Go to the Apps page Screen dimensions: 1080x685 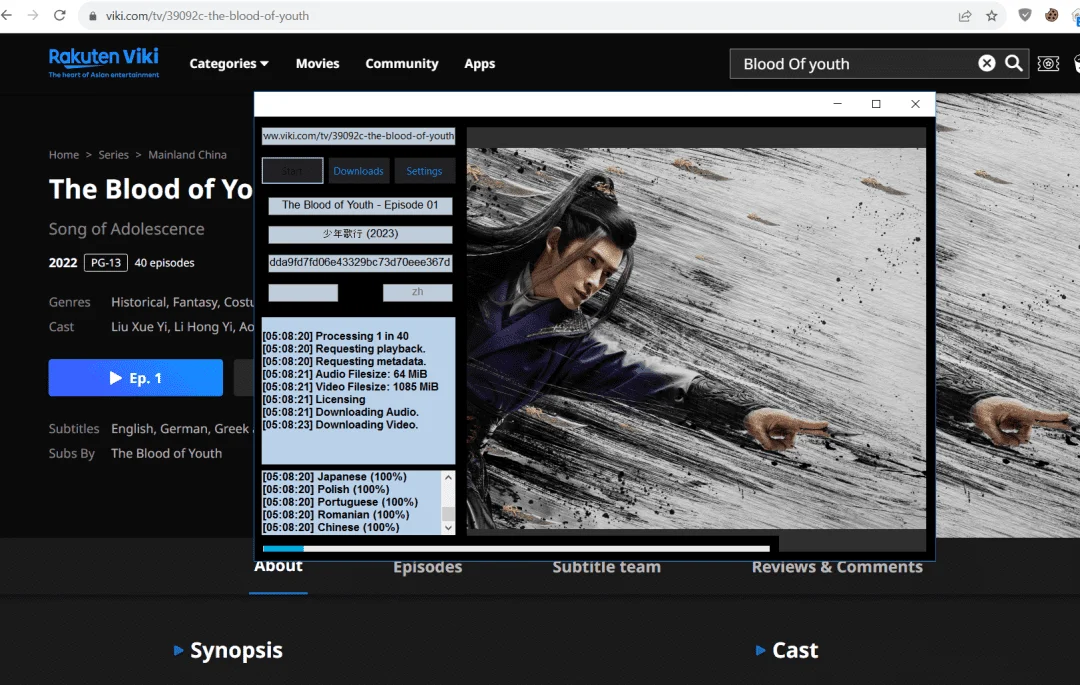(479, 63)
